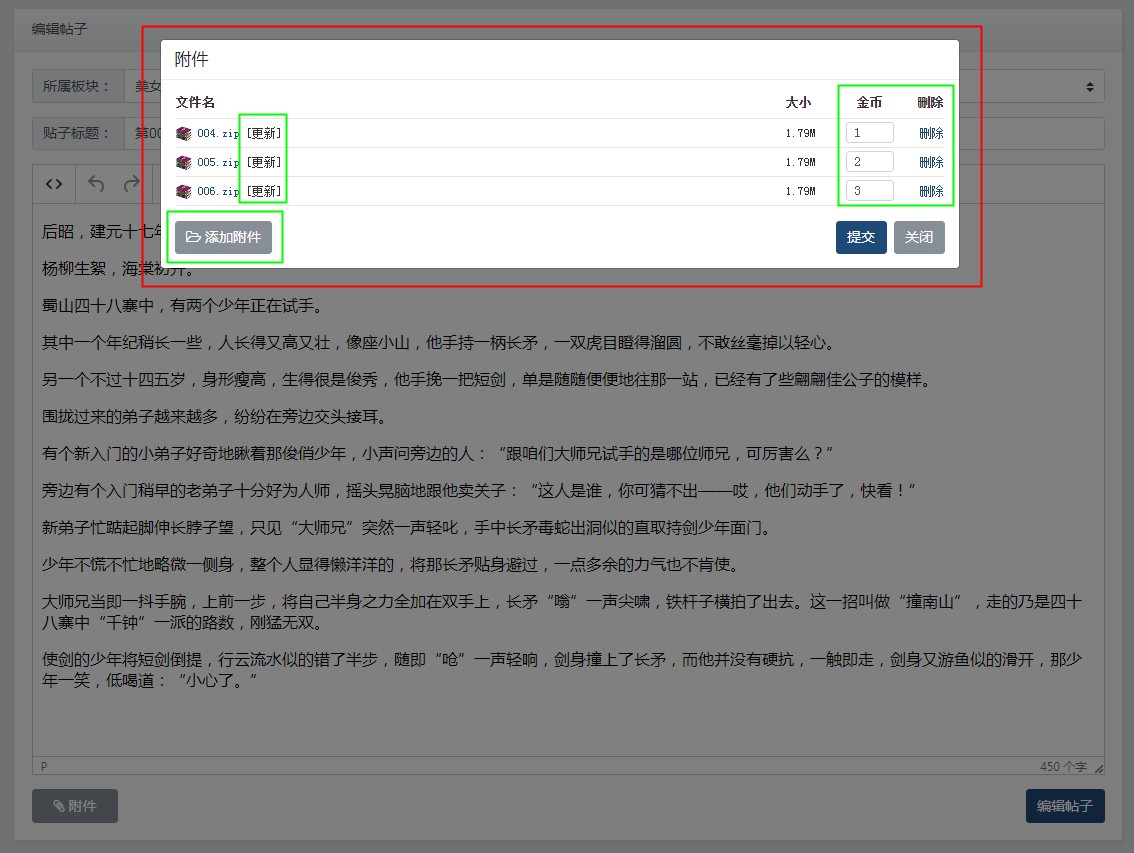Image resolution: width=1134 pixels, height=853 pixels.
Task: Click the 005.zip archive file icon
Action: coord(183,162)
